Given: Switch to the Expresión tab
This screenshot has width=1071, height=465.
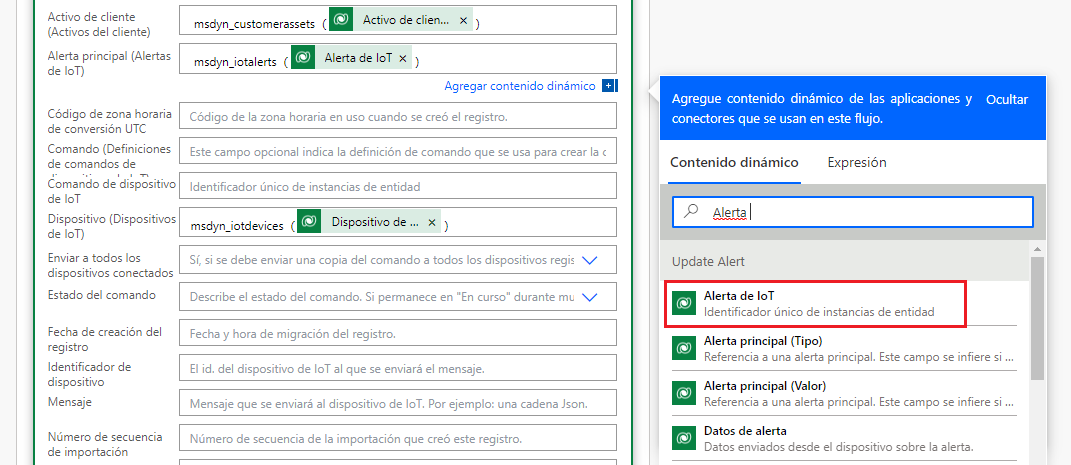Looking at the screenshot, I should coord(857,163).
